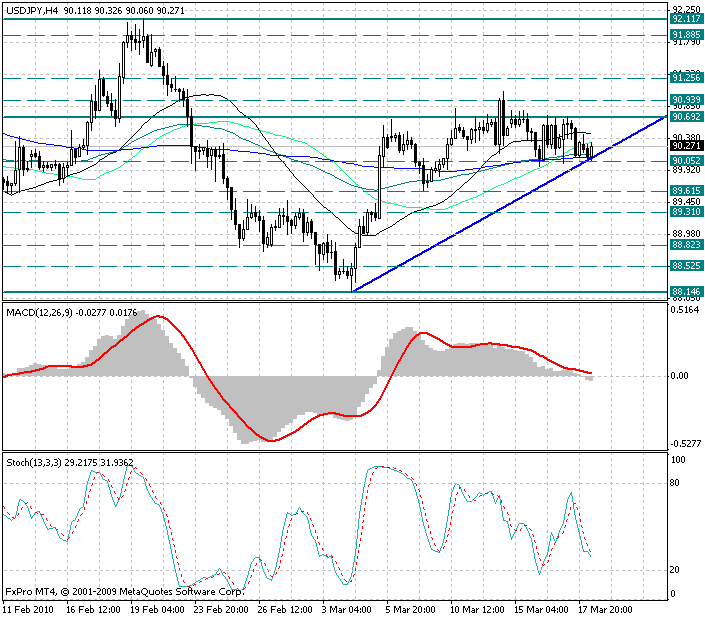Click the 89.920 price scale value
Viewport: 705px width, 617px height.
pyautogui.click(x=686, y=170)
